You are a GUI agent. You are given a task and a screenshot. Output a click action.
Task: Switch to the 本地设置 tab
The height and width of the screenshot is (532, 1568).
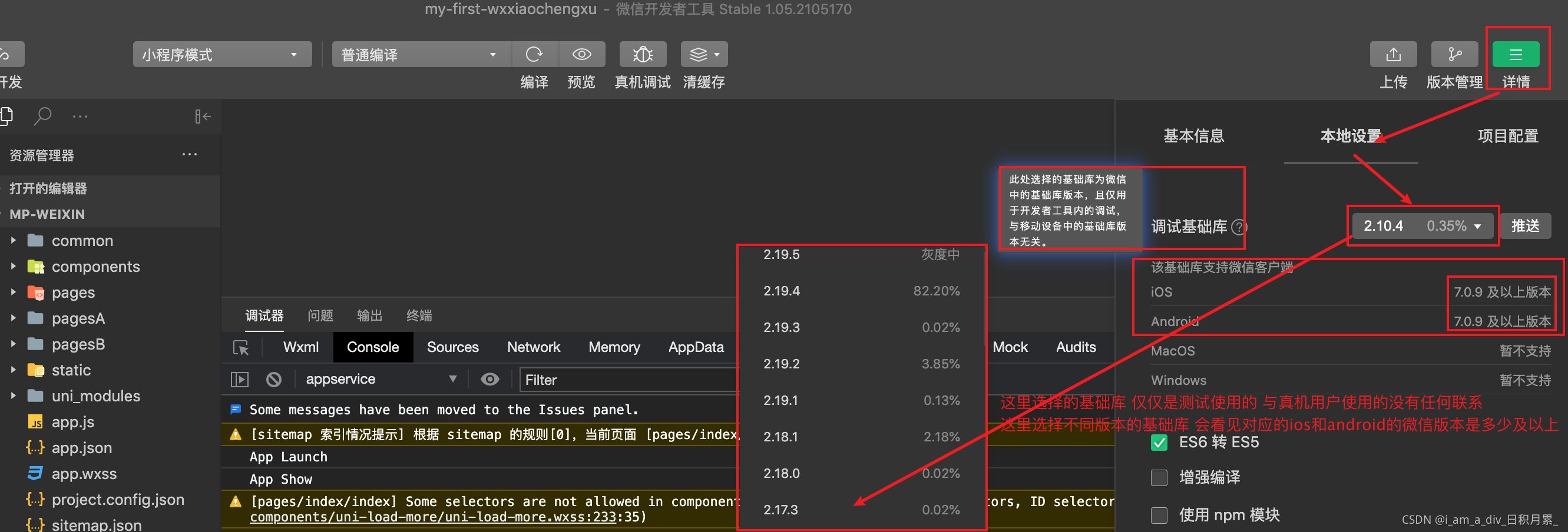coord(1351,135)
